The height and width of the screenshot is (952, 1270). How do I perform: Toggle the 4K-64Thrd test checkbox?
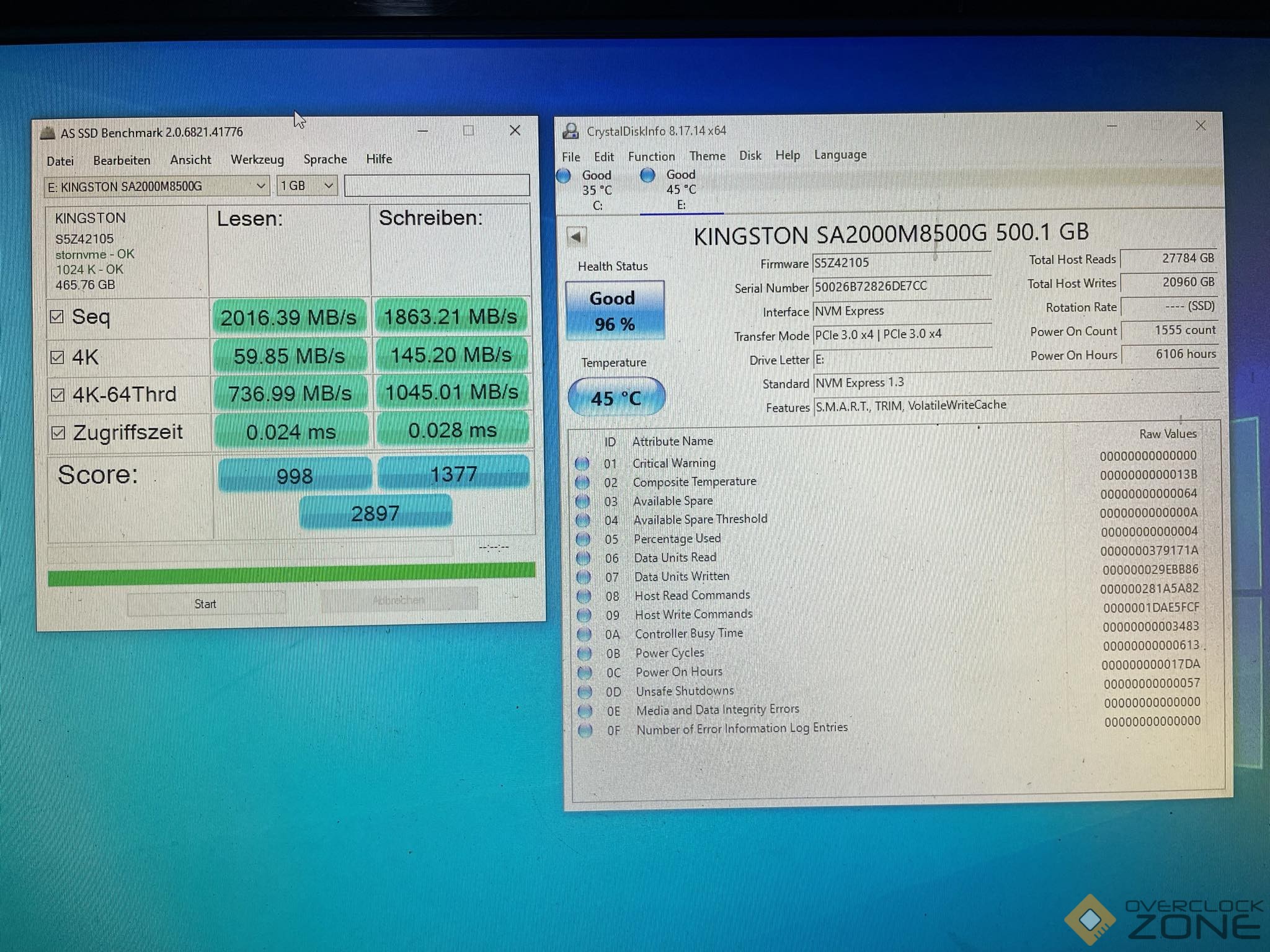(x=58, y=395)
